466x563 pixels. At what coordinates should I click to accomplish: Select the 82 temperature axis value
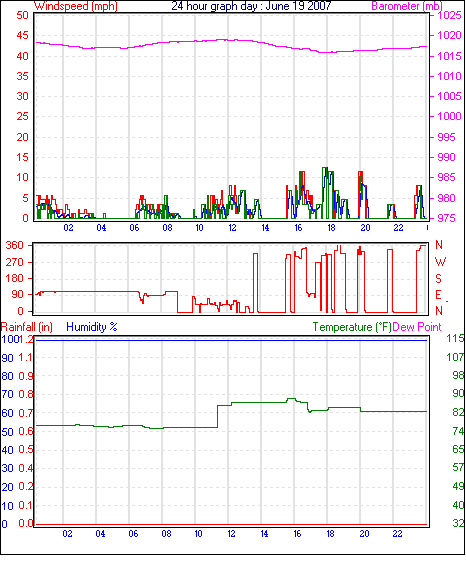click(x=458, y=412)
